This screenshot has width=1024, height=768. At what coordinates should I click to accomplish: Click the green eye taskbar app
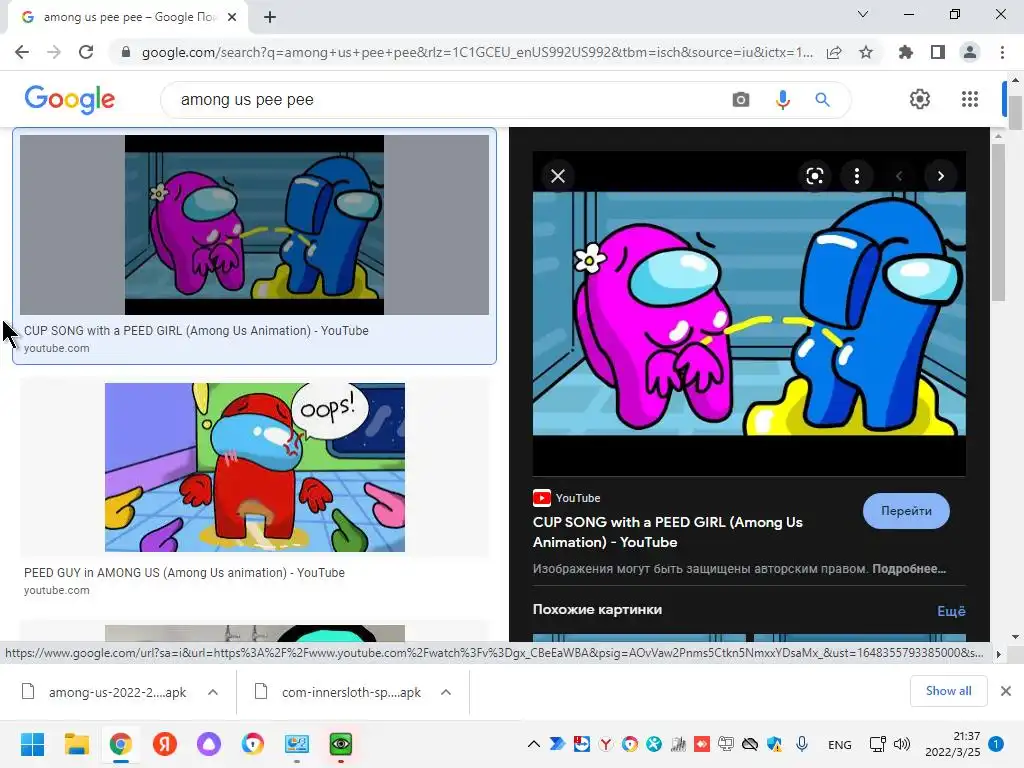coord(341,744)
